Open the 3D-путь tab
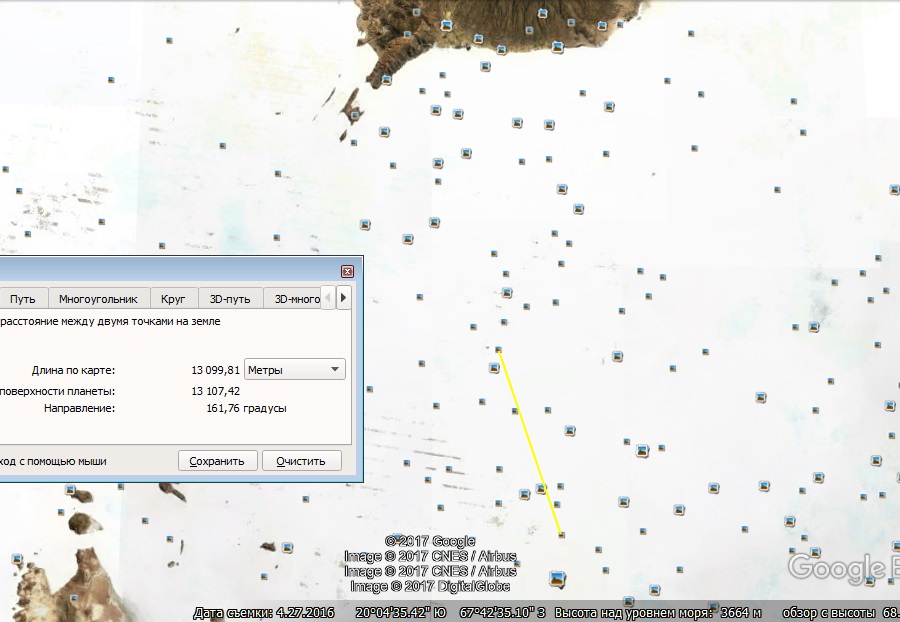900x622 pixels. [230, 298]
